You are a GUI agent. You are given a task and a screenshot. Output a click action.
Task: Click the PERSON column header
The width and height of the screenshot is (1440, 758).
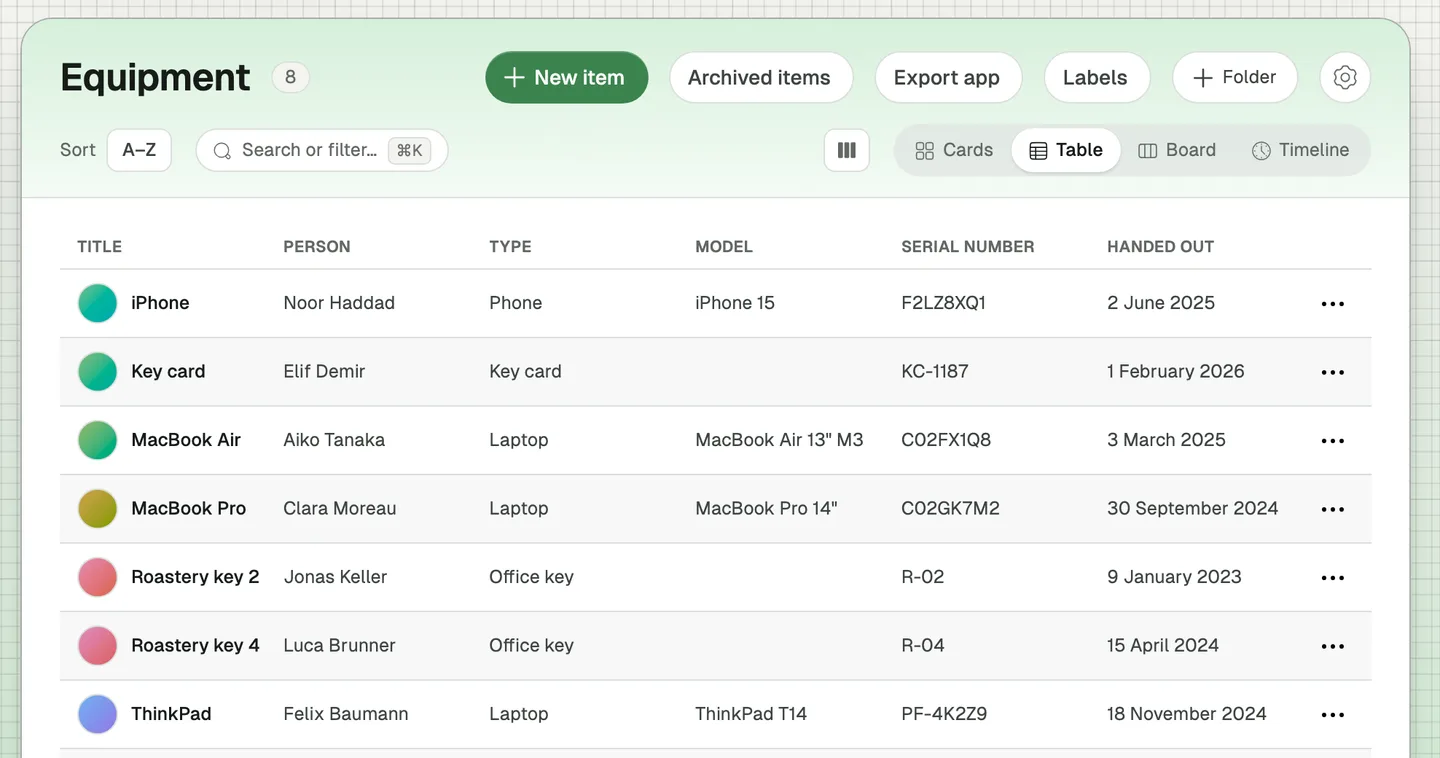click(317, 247)
